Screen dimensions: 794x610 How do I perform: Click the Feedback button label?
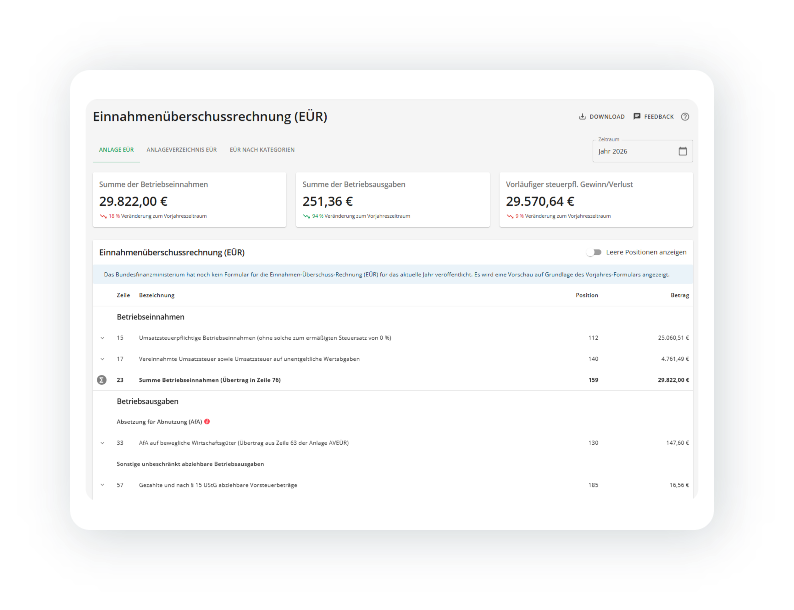pos(658,117)
